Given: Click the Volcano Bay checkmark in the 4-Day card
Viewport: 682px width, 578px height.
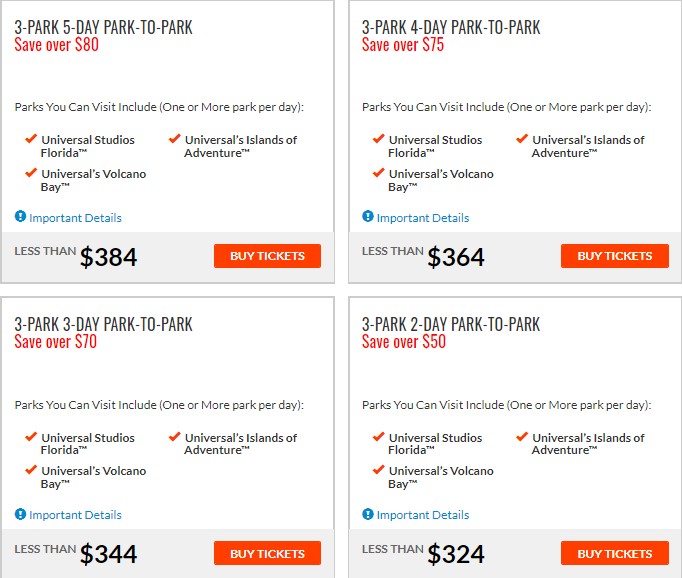Looking at the screenshot, I should 378,173.
